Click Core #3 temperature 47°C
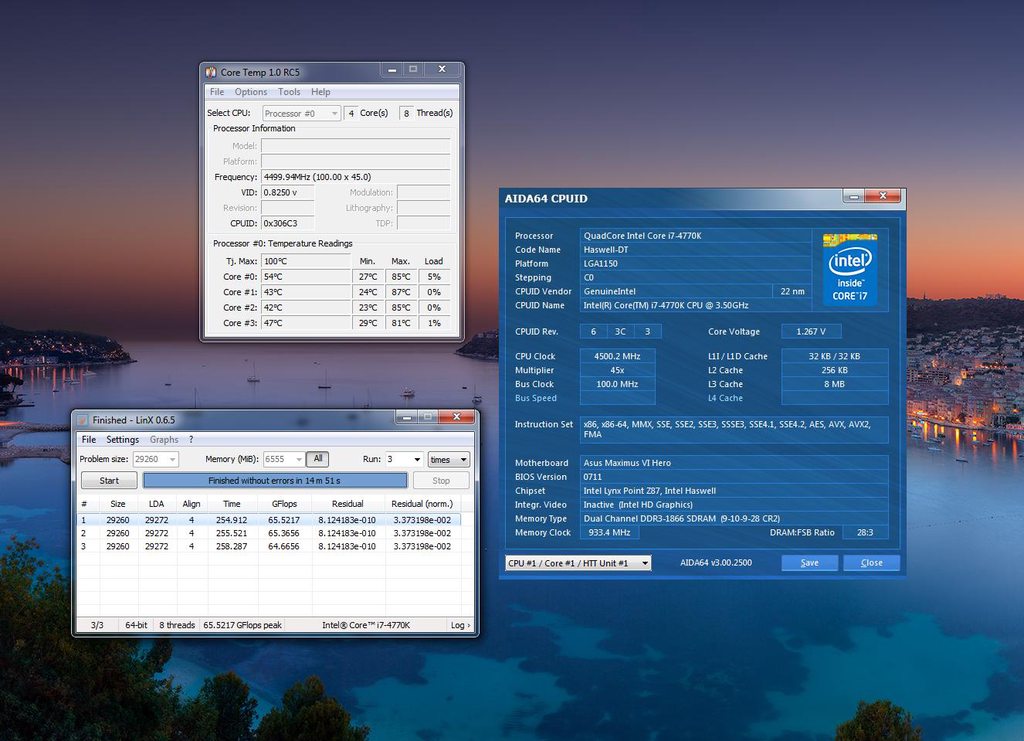The image size is (1024, 741). click(x=306, y=323)
